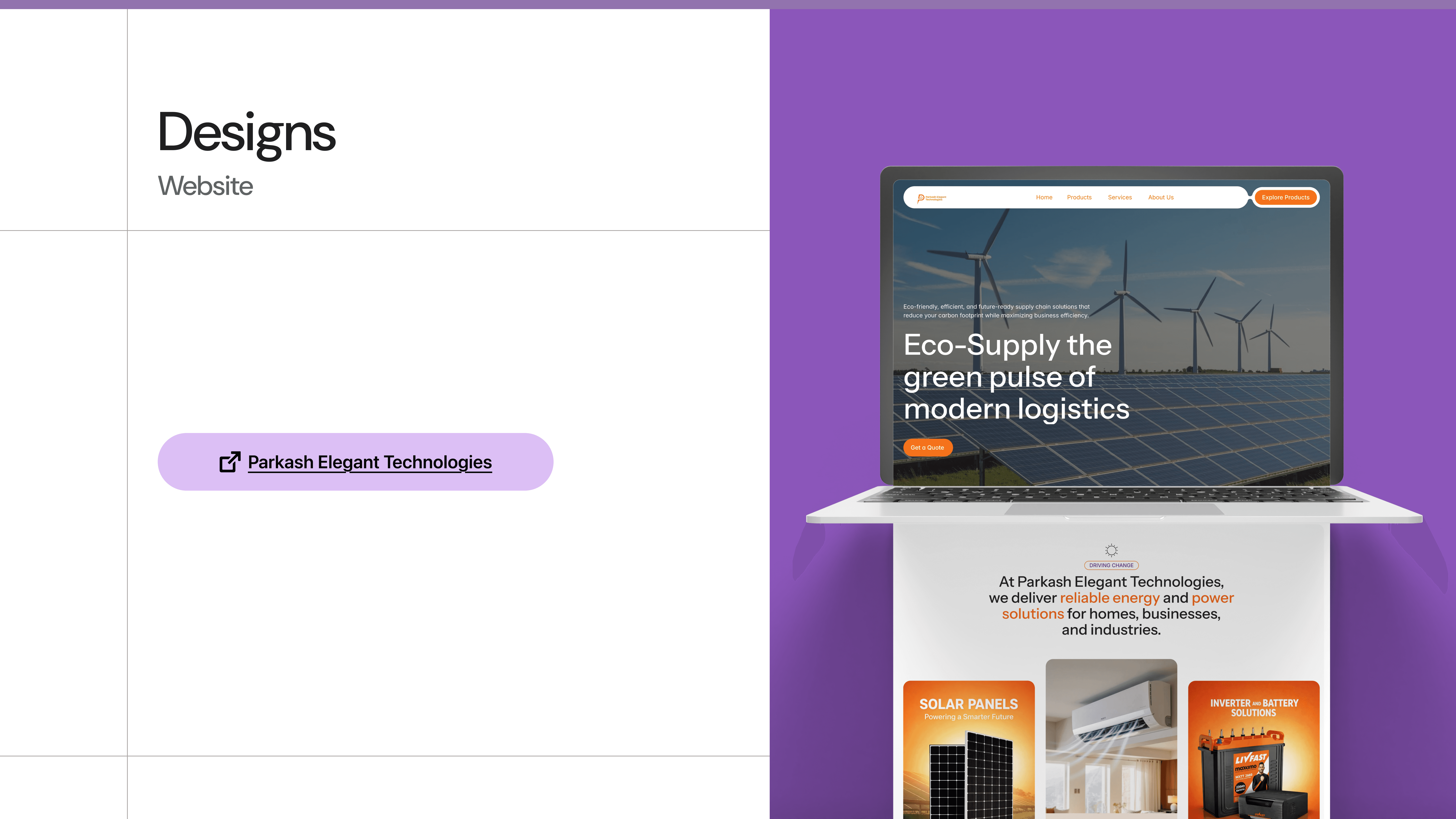Click the Home nav item in mockup
Image resolution: width=1456 pixels, height=819 pixels.
[1044, 197]
